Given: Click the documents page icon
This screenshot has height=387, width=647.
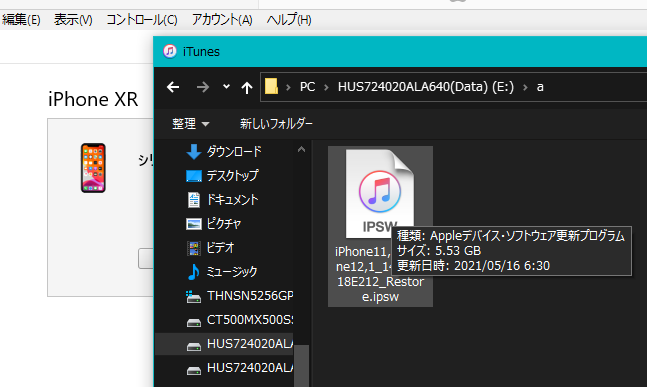Looking at the screenshot, I should [x=194, y=200].
